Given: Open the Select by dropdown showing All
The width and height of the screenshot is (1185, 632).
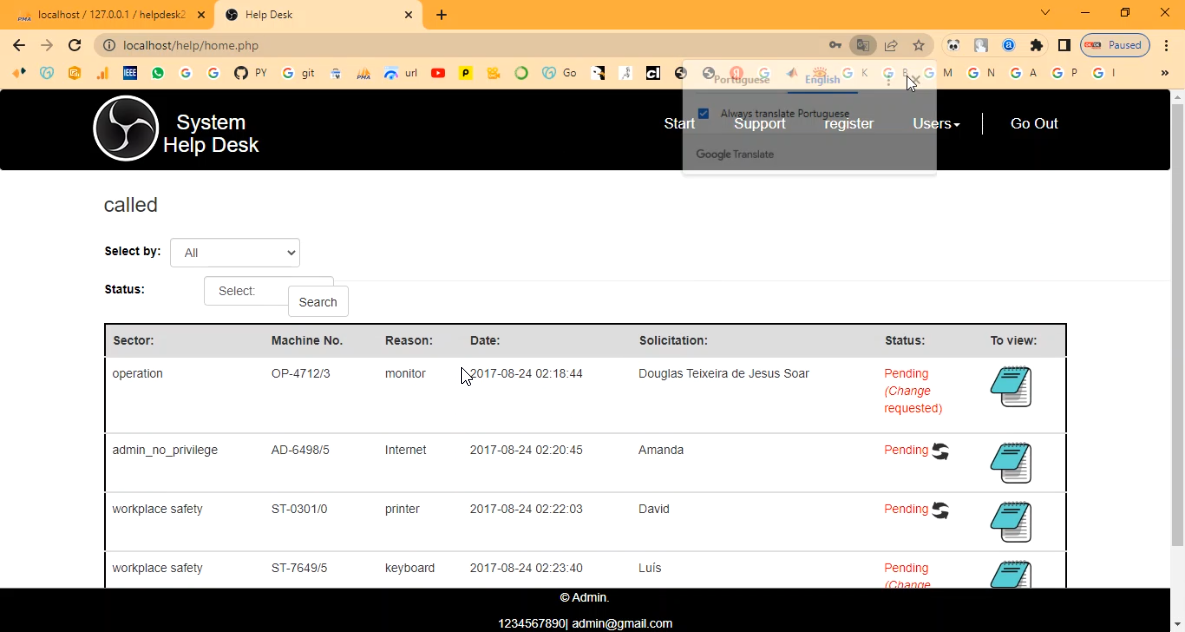Looking at the screenshot, I should coord(235,253).
